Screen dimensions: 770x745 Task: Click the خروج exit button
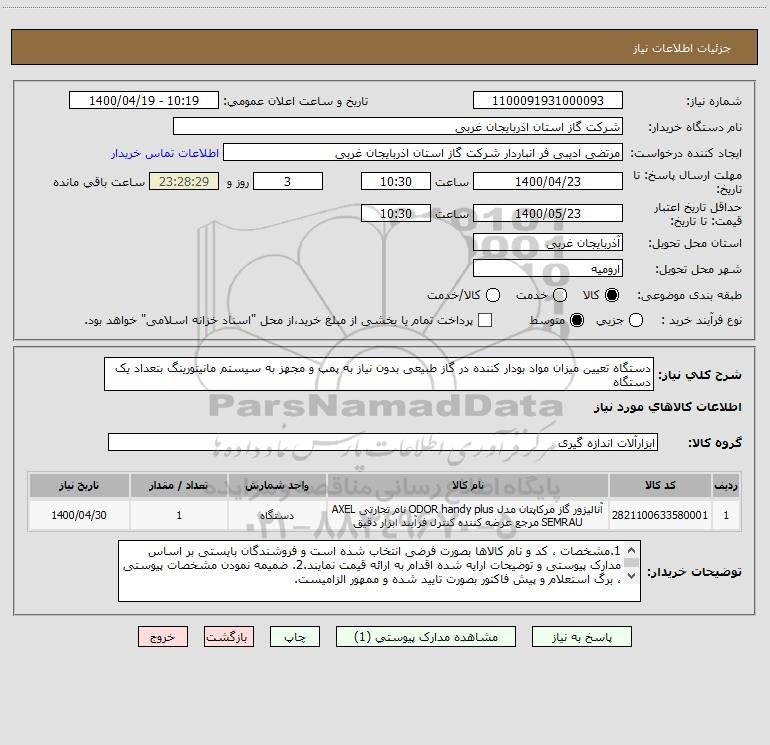pos(163,637)
